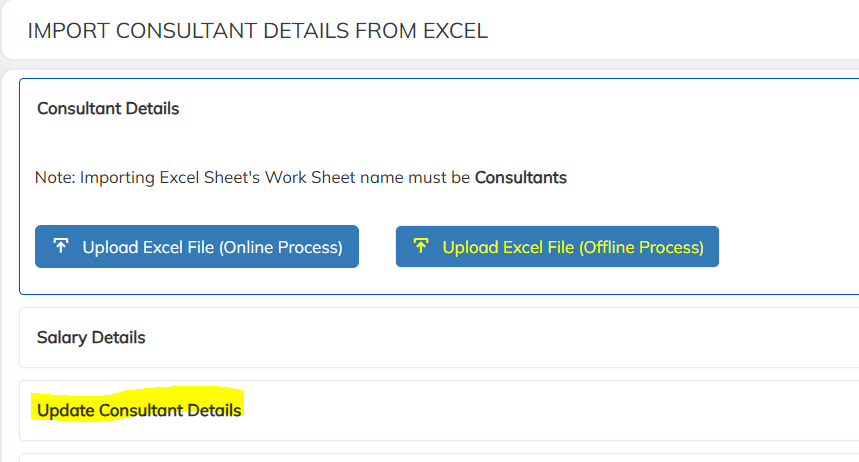Collapse the Consultant Details section header
The image size is (859, 462).
(x=108, y=108)
